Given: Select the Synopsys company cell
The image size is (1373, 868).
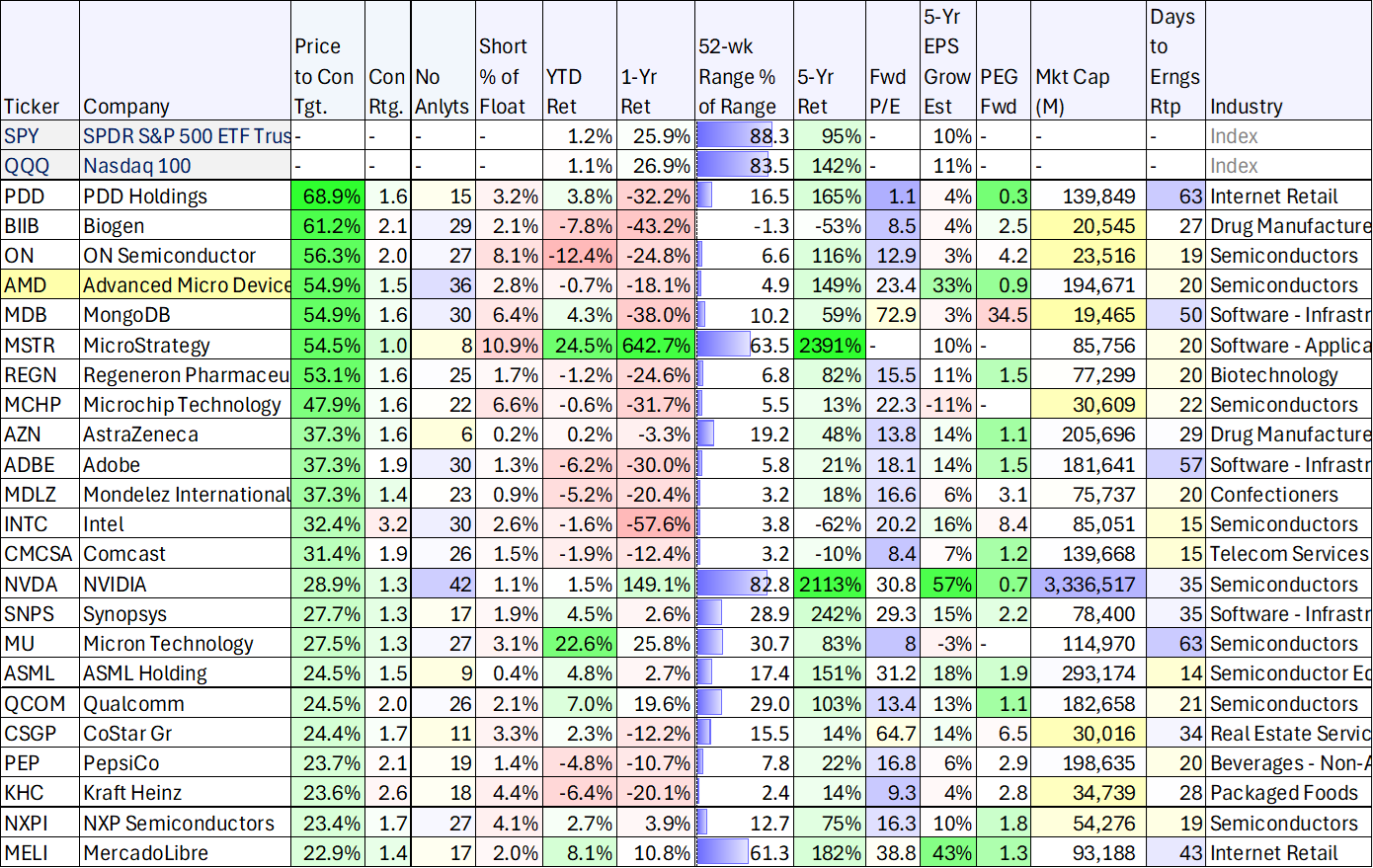Looking at the screenshot, I should click(x=186, y=614).
